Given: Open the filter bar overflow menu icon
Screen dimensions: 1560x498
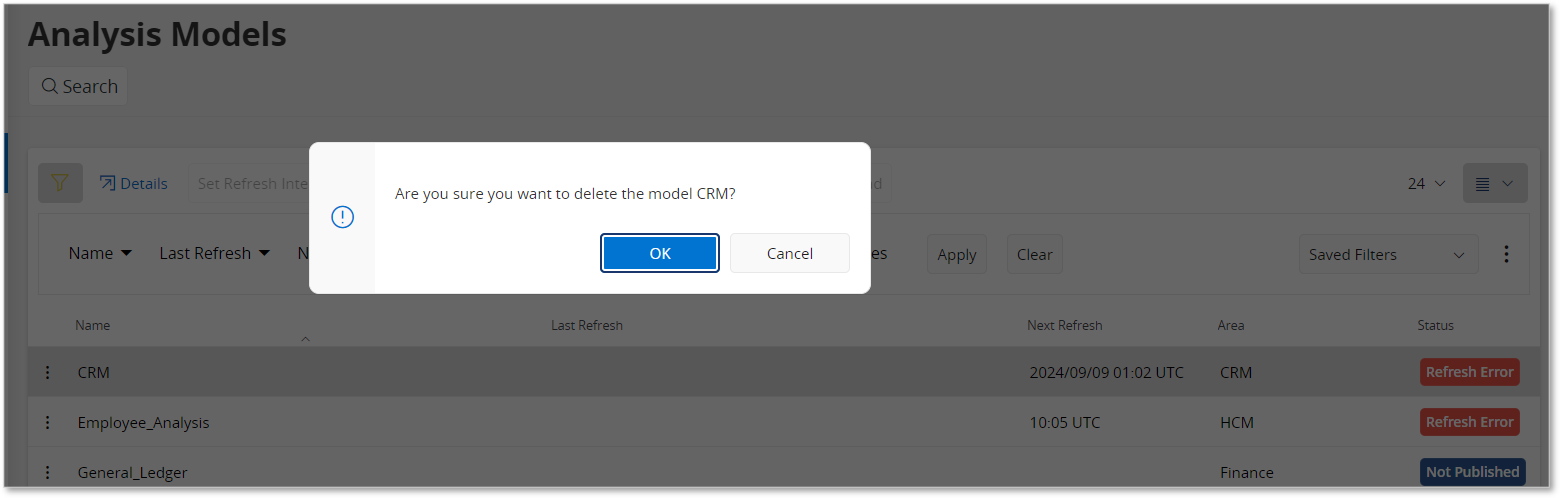Looking at the screenshot, I should [x=1507, y=254].
